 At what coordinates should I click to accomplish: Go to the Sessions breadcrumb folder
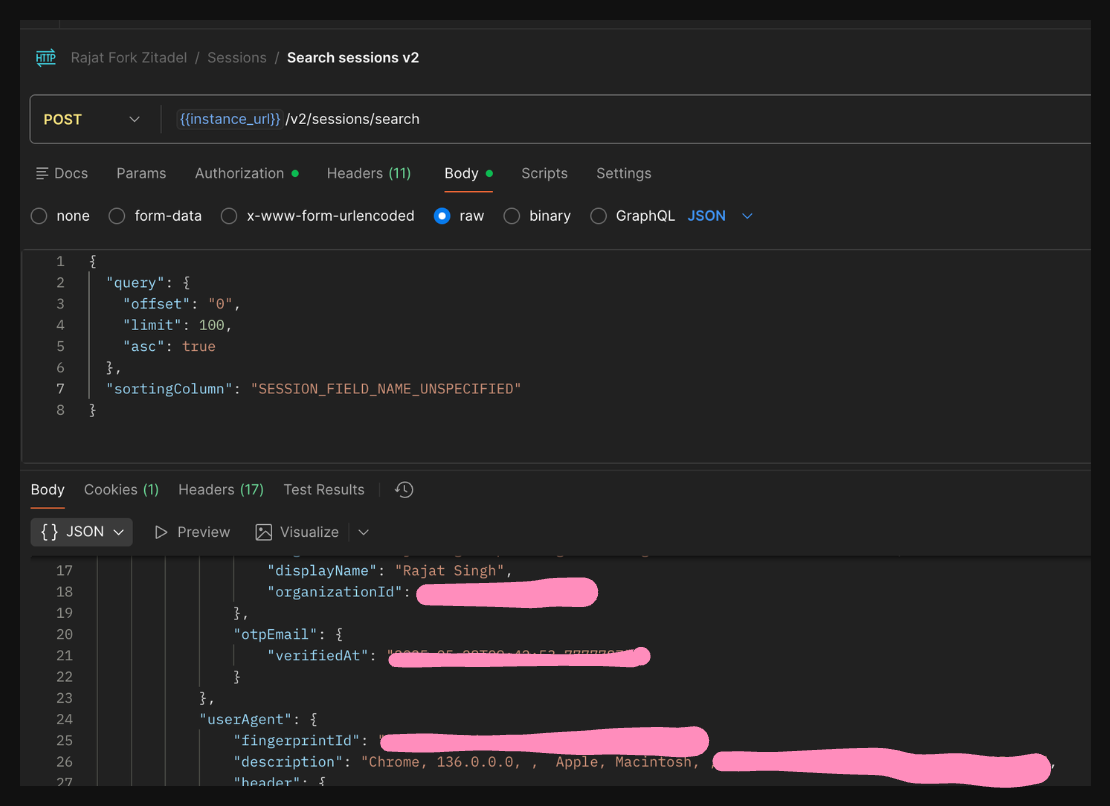point(237,58)
